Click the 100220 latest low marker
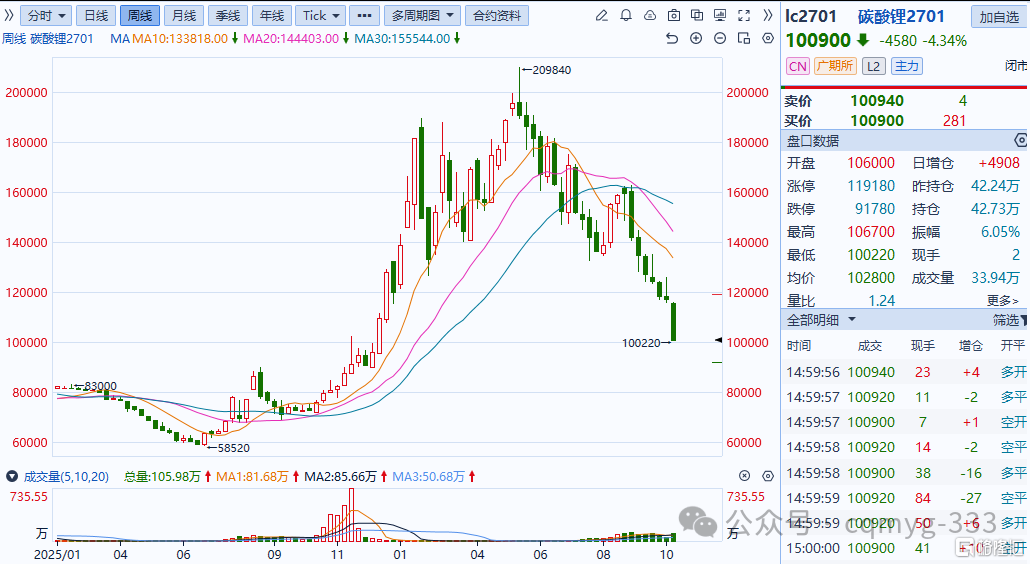The image size is (1030, 564). (x=641, y=343)
